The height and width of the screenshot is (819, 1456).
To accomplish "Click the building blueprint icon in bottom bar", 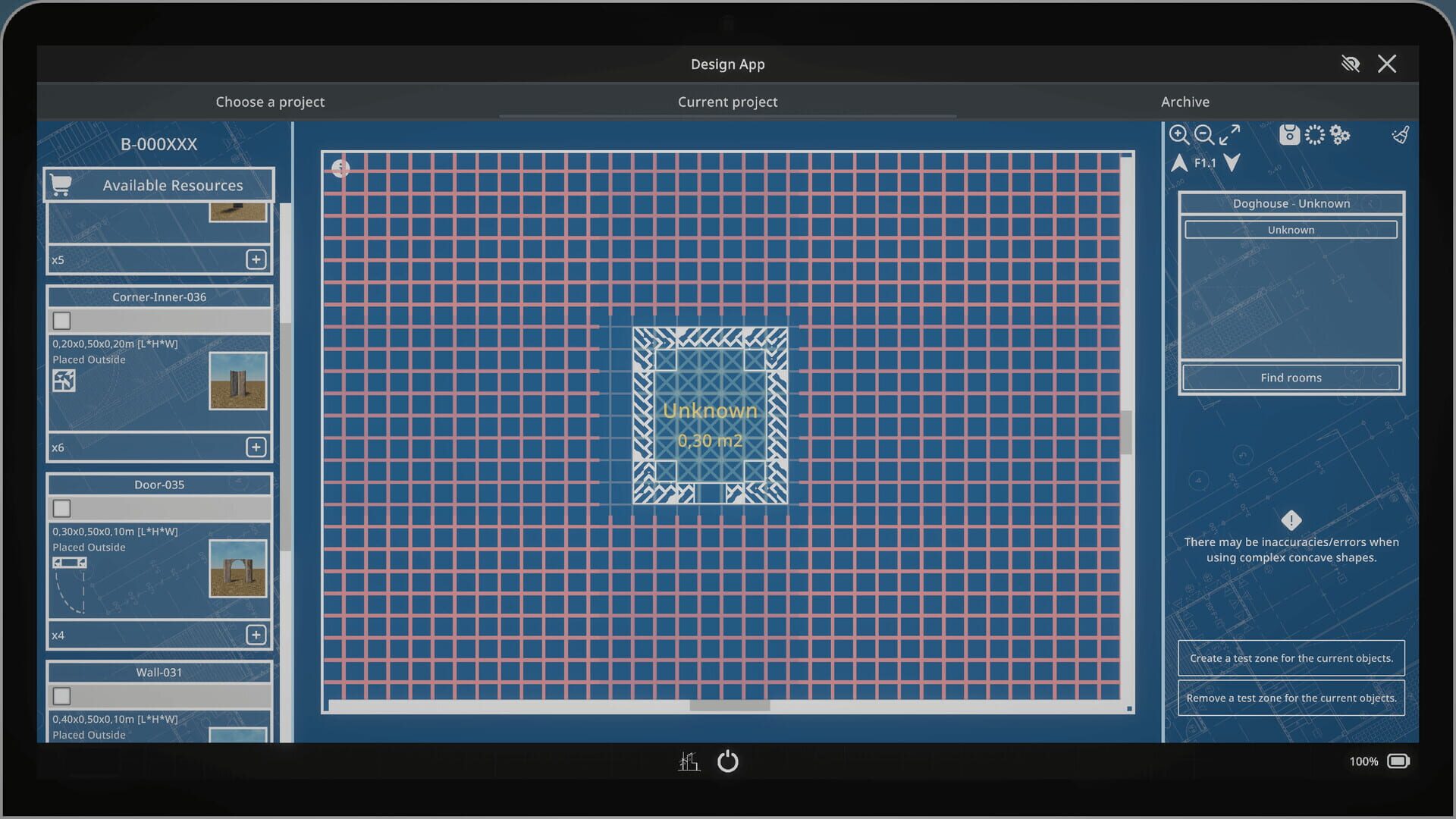I will pyautogui.click(x=689, y=762).
